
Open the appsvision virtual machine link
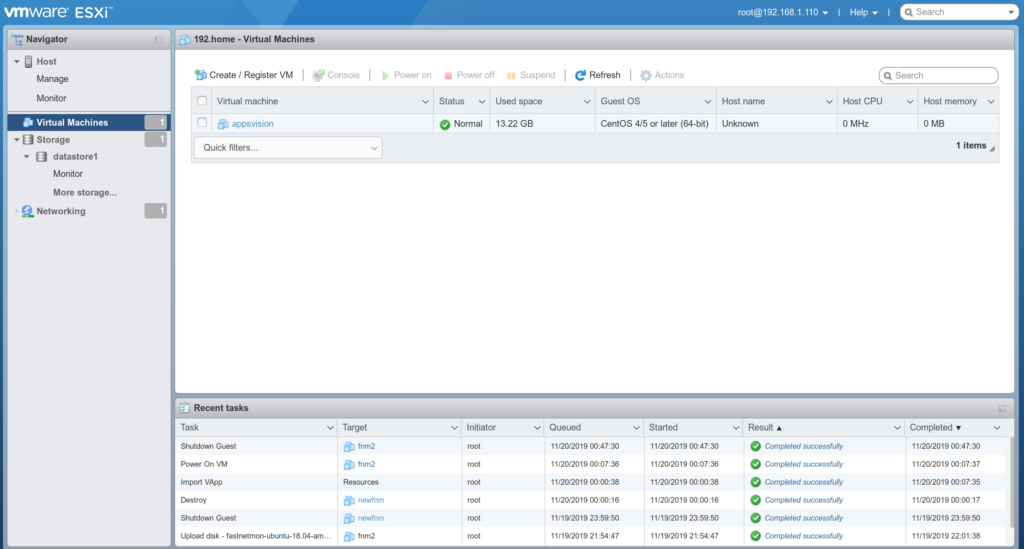click(x=253, y=123)
